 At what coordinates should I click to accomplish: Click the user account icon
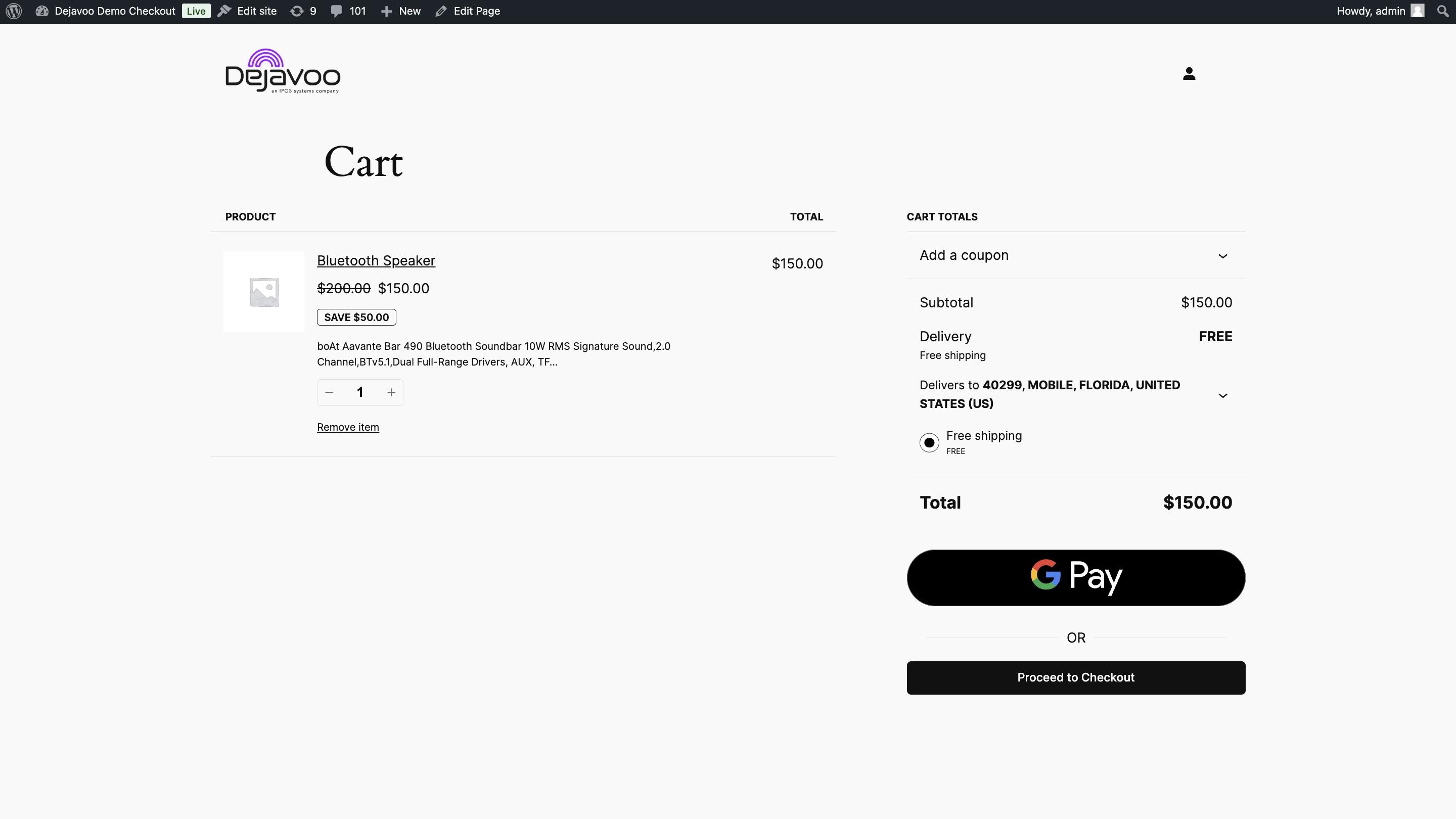click(x=1189, y=73)
